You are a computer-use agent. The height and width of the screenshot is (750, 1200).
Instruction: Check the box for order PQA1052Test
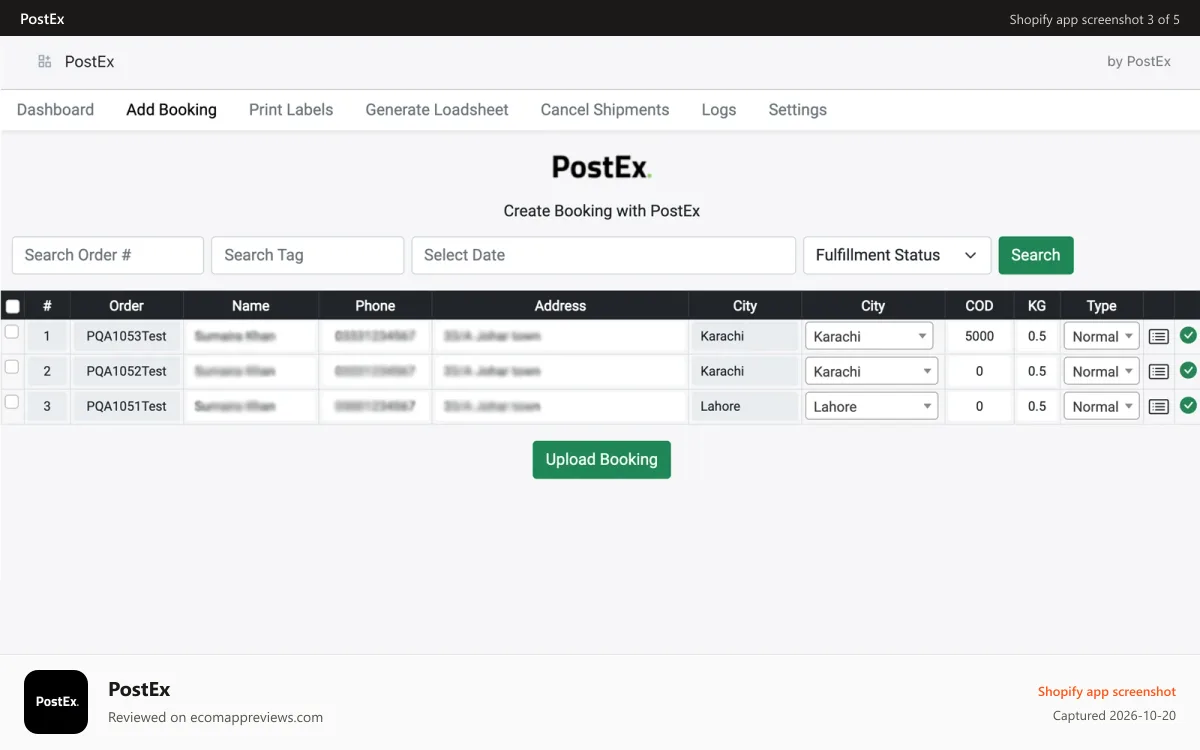(x=12, y=367)
